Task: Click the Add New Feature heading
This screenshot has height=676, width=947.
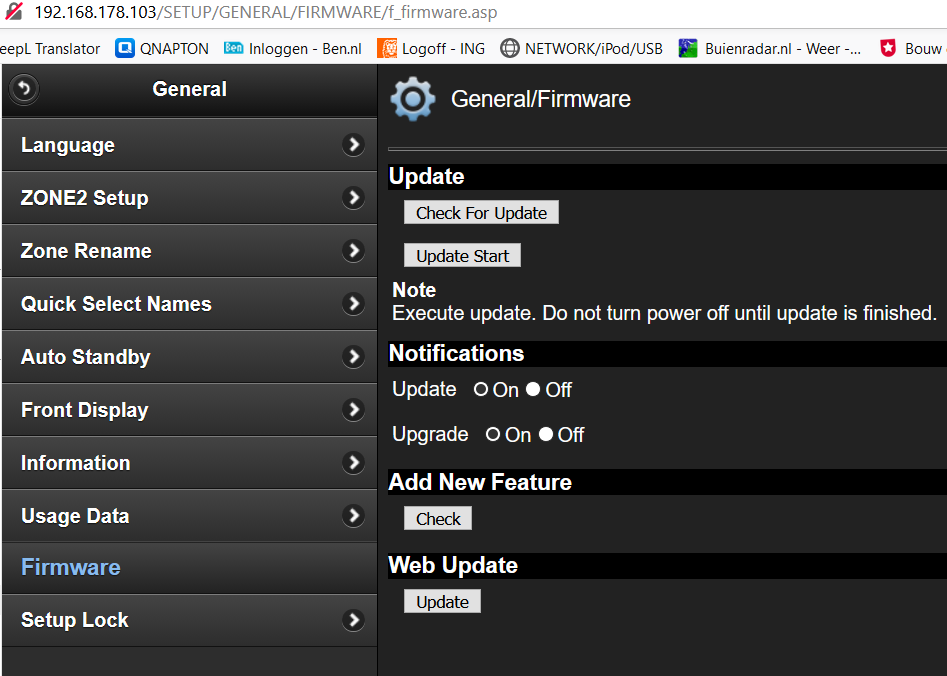Action: [x=480, y=482]
